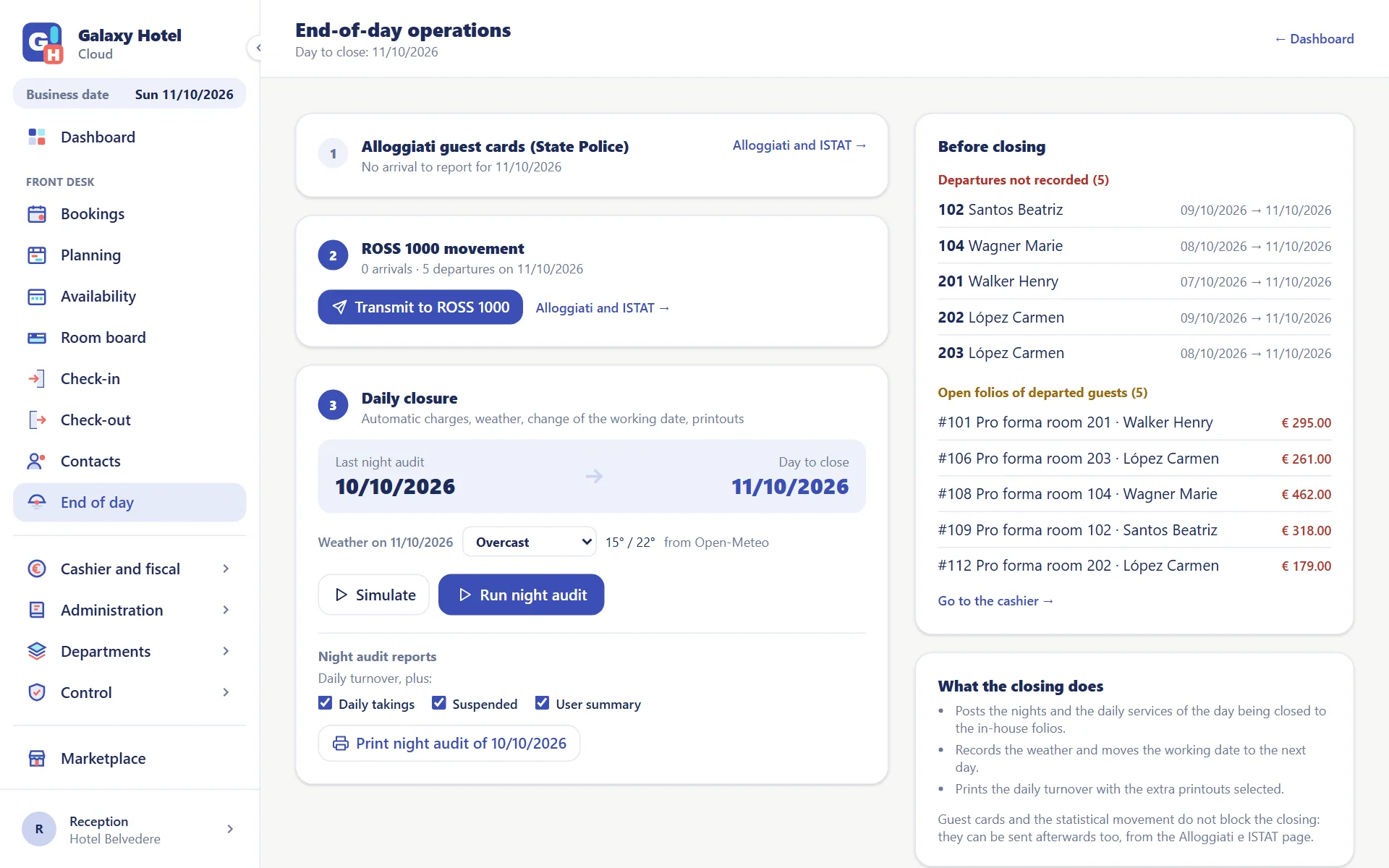The image size is (1389, 868).
Task: Click the Room board bed icon
Action: click(37, 337)
